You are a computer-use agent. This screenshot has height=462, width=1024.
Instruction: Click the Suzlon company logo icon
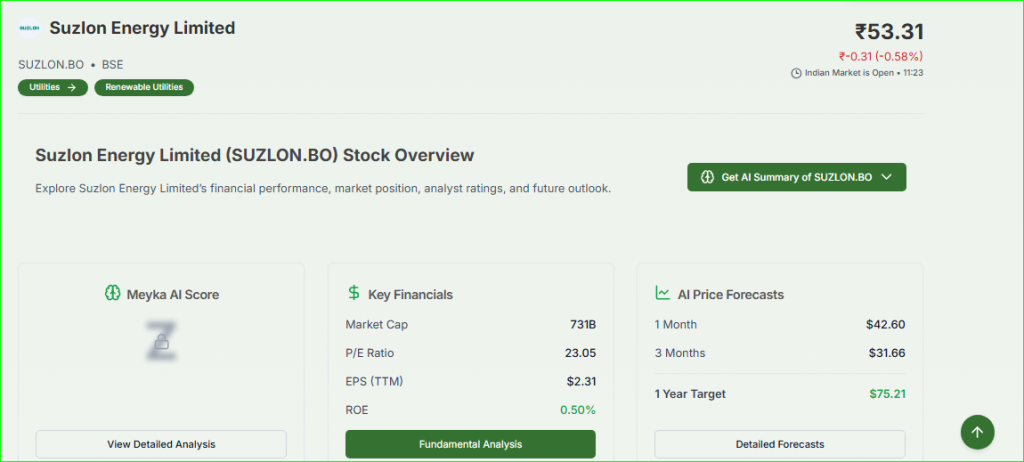pos(29,29)
